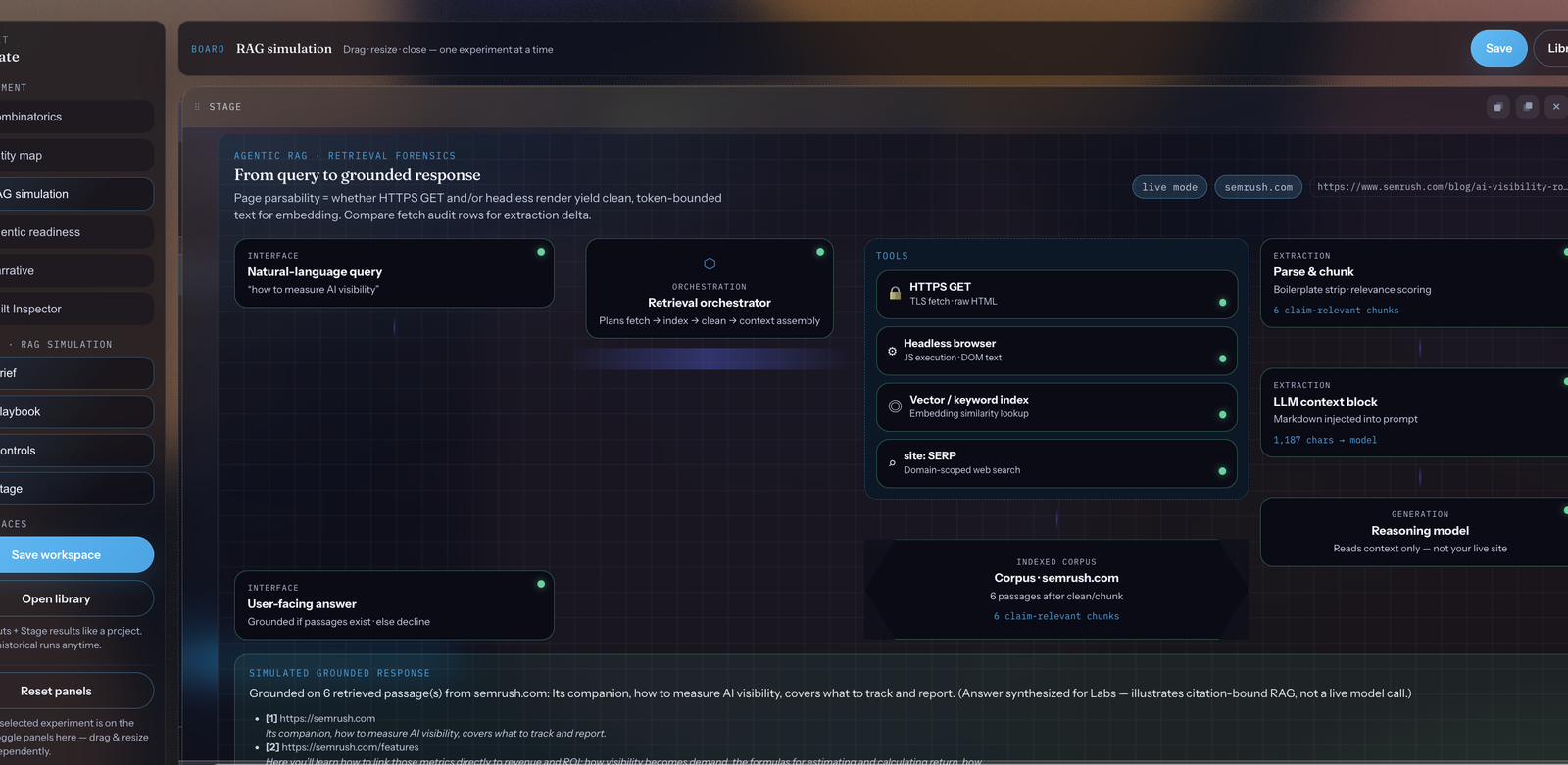The image size is (1568, 765).
Task: Open citation link https://semrush.com
Action: (x=327, y=718)
